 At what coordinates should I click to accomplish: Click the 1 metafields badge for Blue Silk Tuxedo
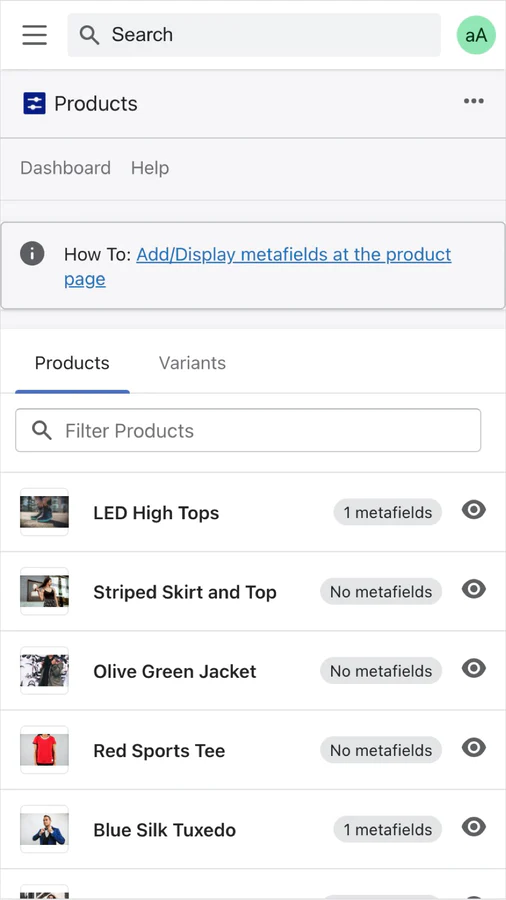388,829
